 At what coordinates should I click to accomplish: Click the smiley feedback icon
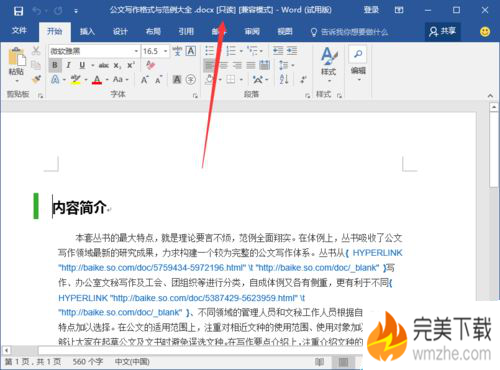click(485, 32)
